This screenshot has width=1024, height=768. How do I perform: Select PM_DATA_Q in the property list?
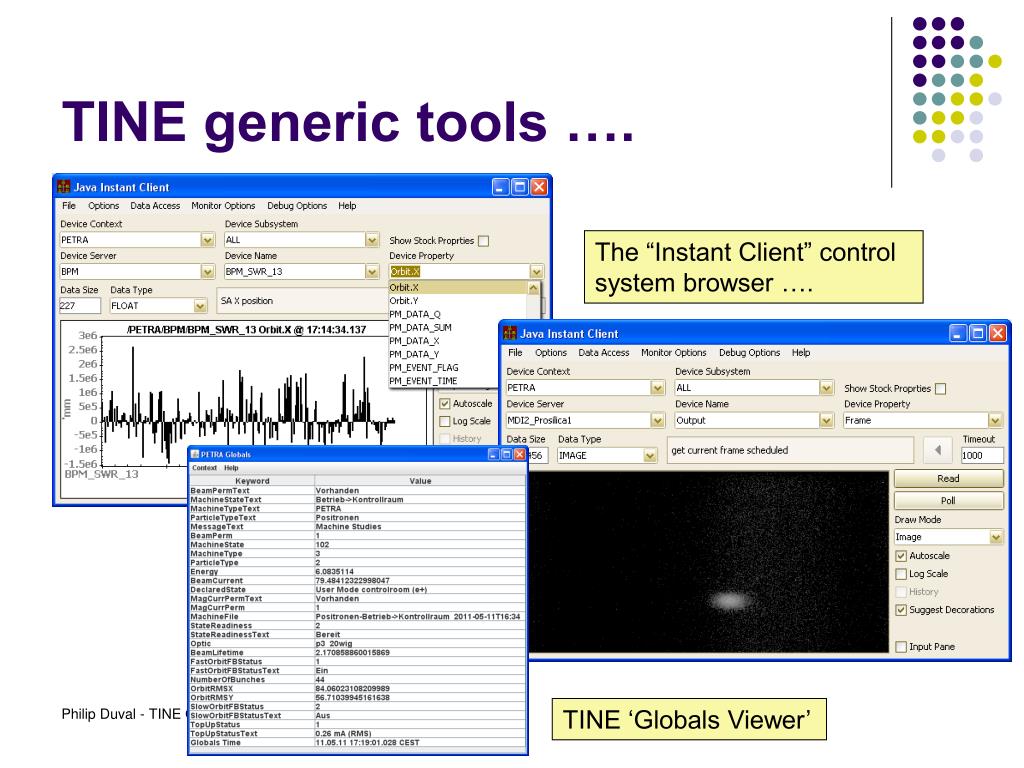[x=457, y=314]
